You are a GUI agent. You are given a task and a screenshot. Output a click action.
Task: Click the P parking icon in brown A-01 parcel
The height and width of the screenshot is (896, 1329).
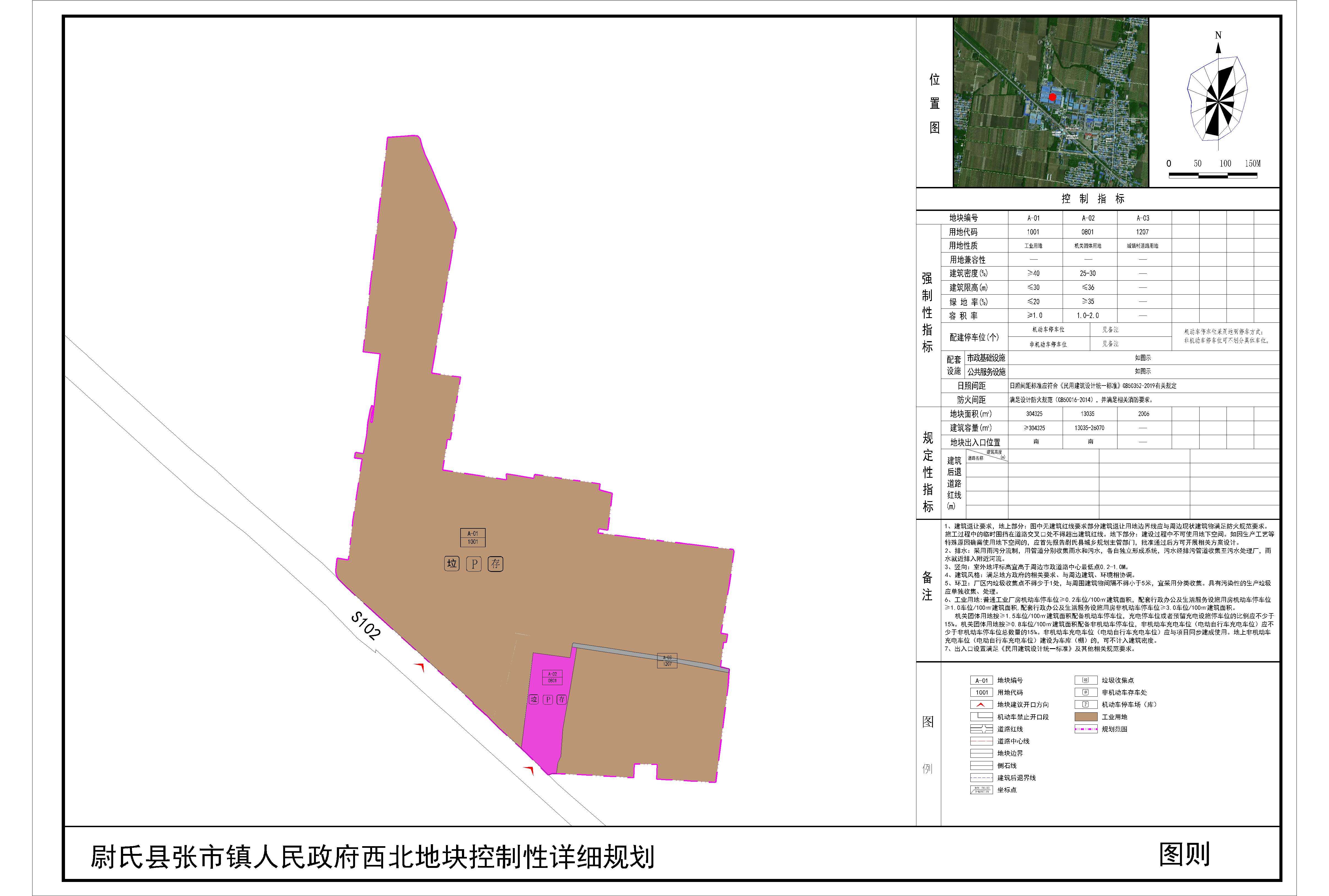pos(473,564)
